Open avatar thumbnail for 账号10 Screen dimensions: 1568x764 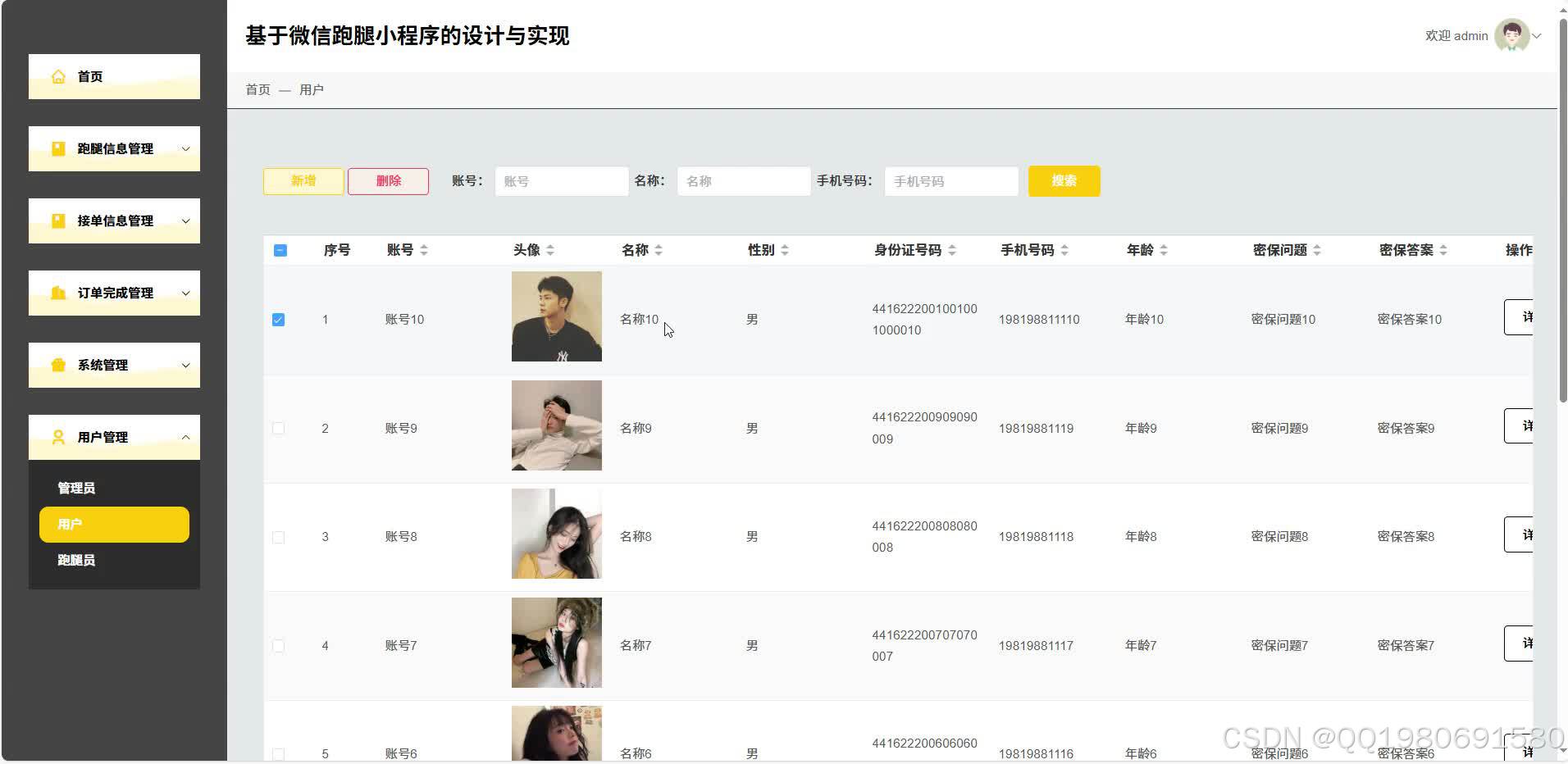[x=557, y=316]
